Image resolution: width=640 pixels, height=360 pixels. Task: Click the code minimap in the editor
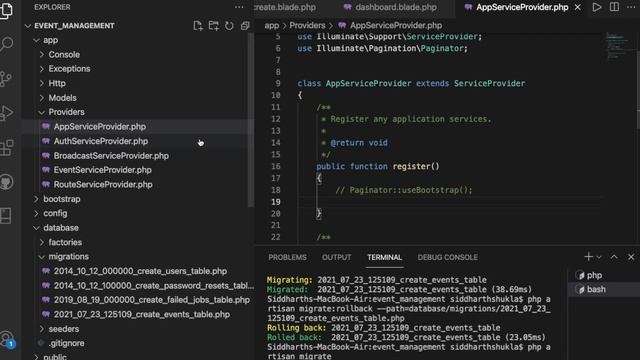tap(618, 46)
